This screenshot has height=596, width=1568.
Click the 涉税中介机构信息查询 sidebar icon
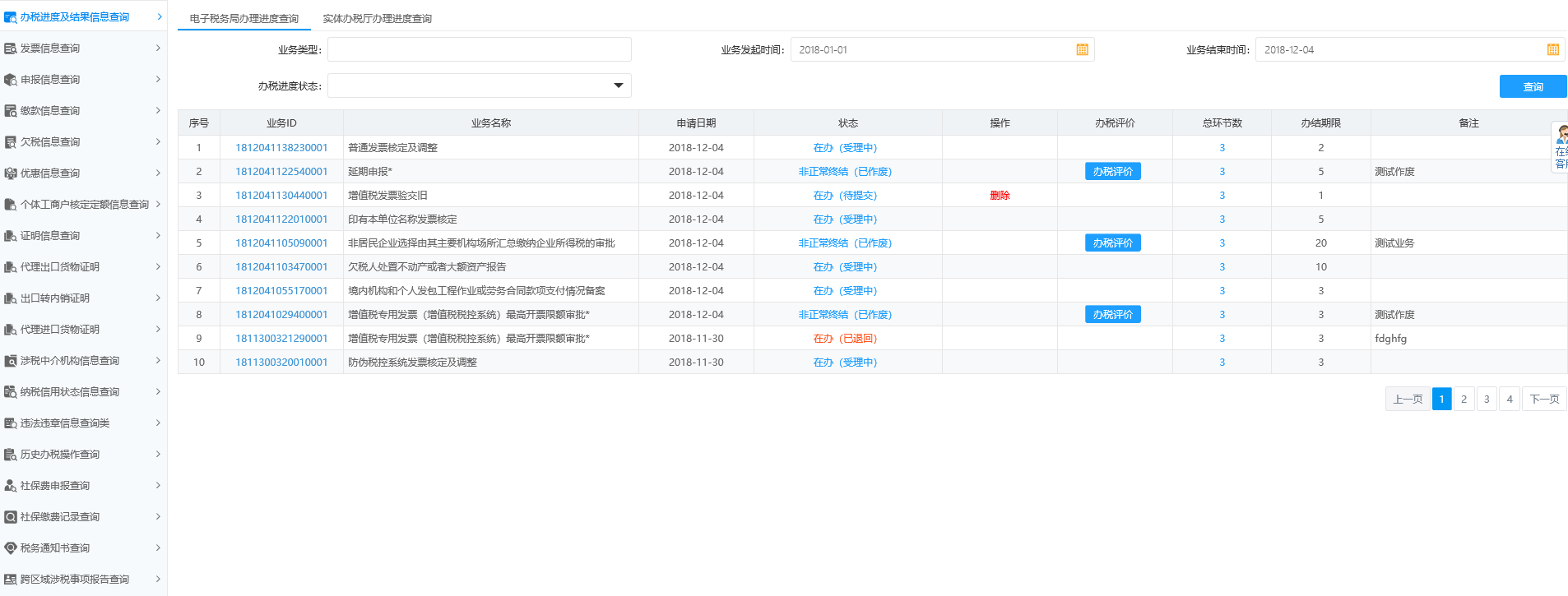coord(10,361)
